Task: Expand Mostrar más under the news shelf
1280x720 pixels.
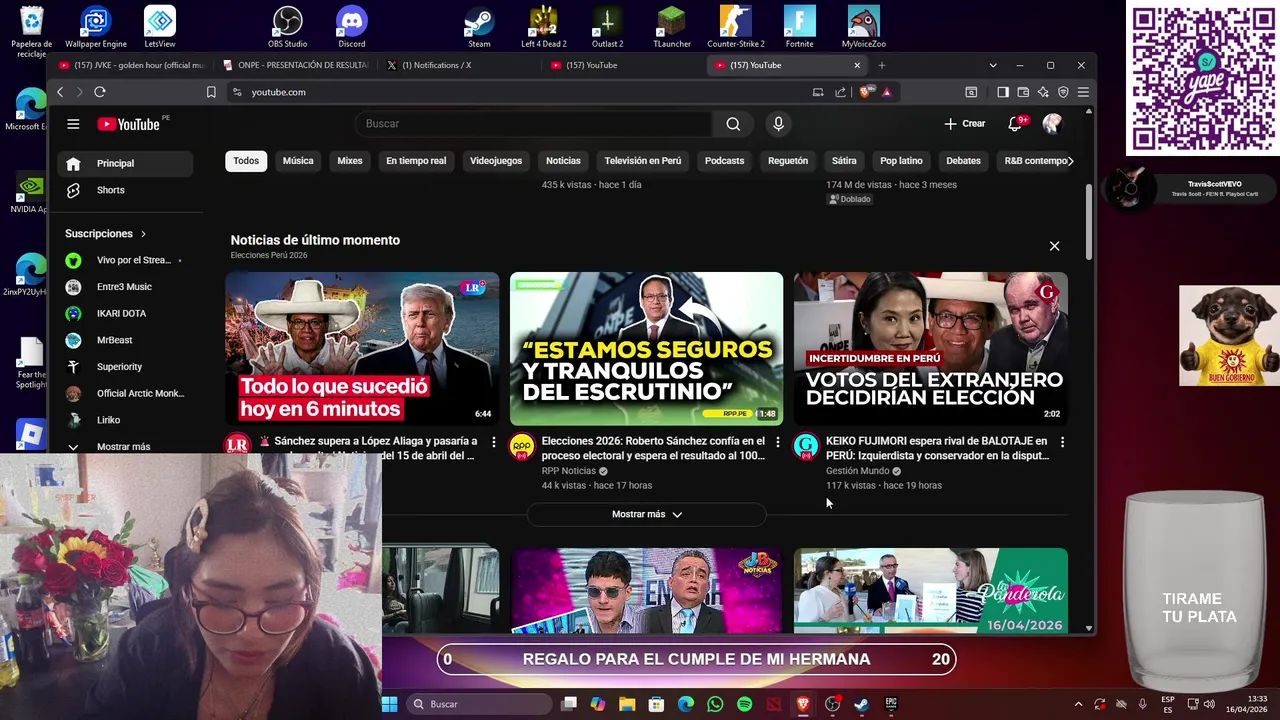Action: (646, 514)
